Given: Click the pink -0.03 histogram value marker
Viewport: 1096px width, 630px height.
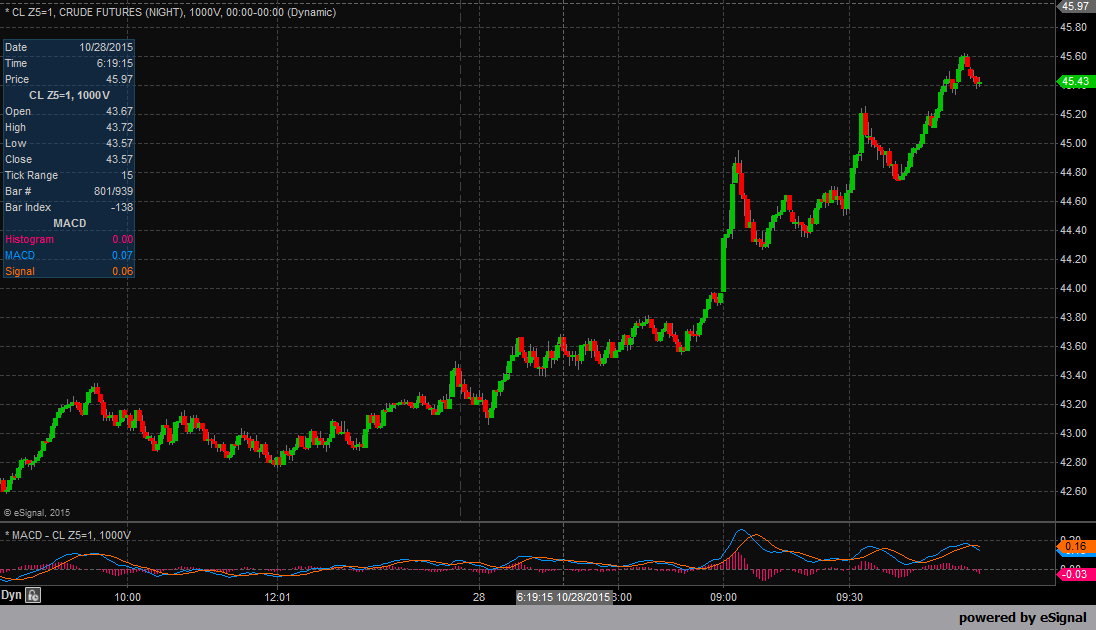Looking at the screenshot, I should (1074, 574).
